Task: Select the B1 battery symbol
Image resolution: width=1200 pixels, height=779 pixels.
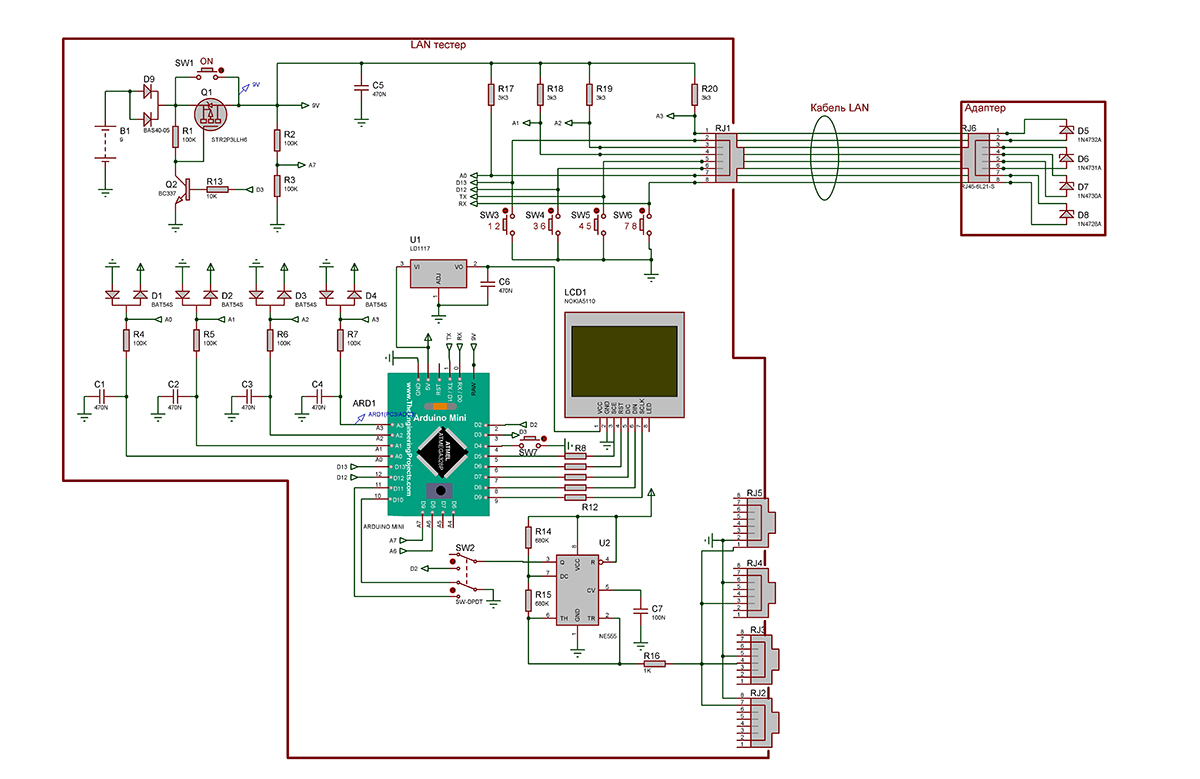Action: [103, 142]
